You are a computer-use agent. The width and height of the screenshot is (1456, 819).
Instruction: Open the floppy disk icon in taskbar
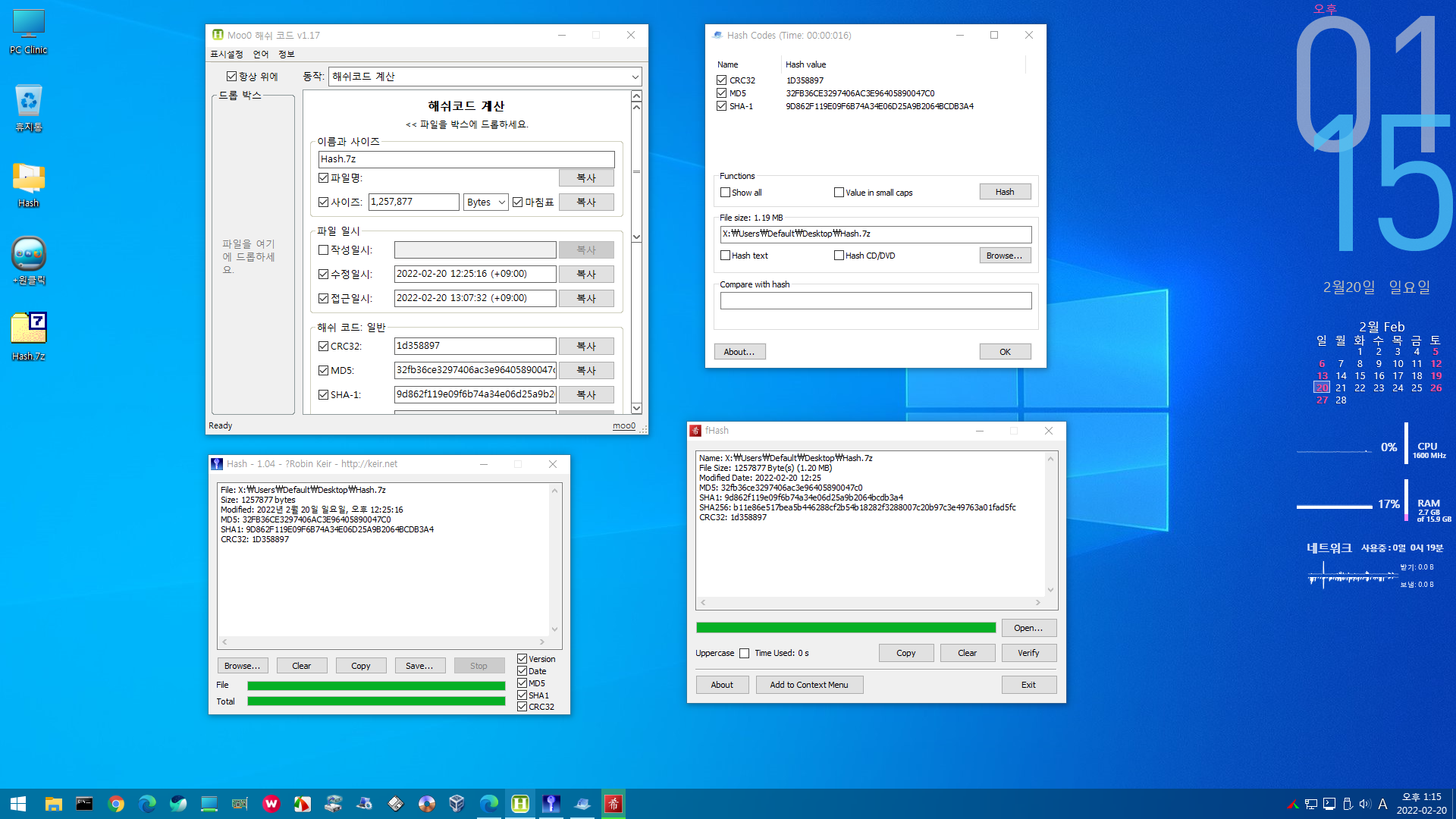(396, 804)
